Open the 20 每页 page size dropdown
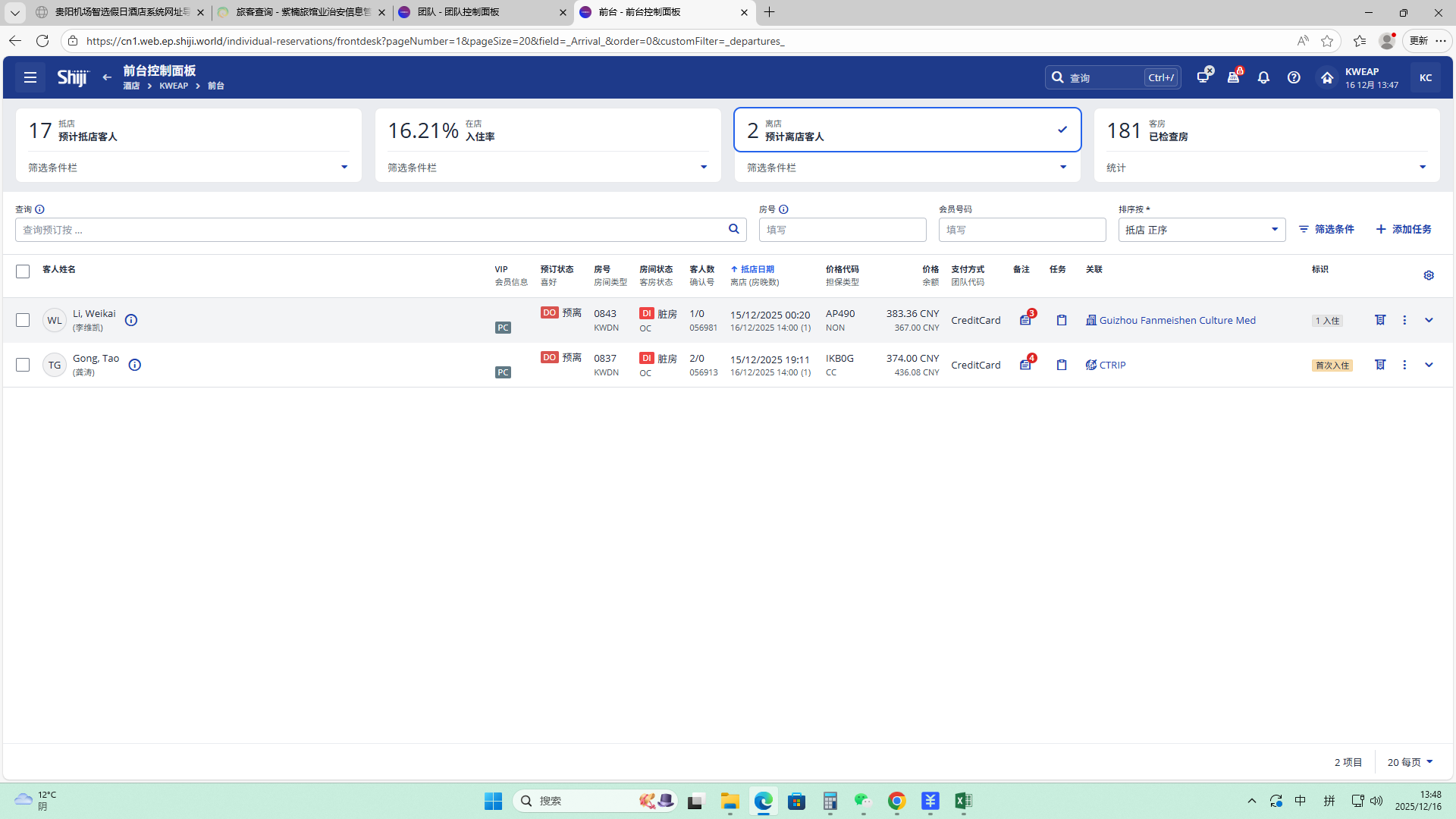1456x819 pixels. tap(1410, 762)
